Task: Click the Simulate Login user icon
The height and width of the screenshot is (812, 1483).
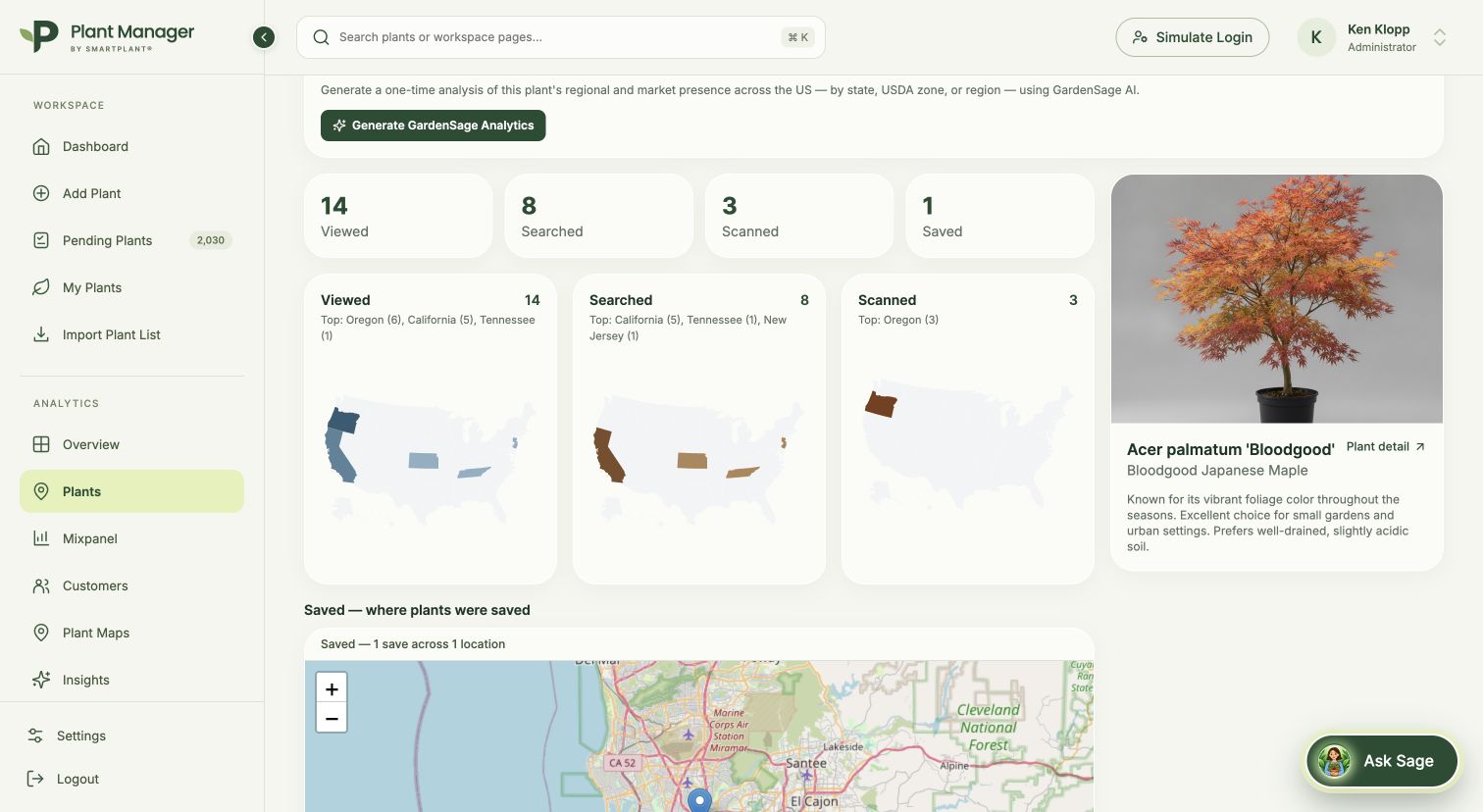Action: (x=1140, y=37)
